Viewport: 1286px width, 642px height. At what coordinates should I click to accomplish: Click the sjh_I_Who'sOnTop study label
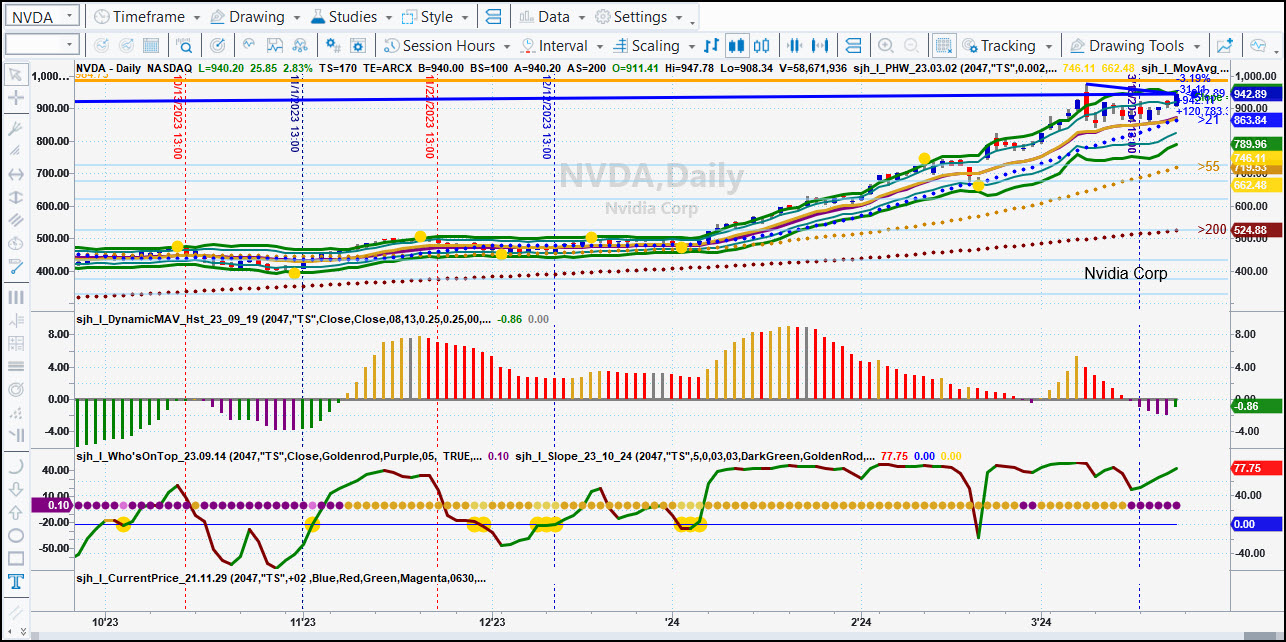[280, 456]
